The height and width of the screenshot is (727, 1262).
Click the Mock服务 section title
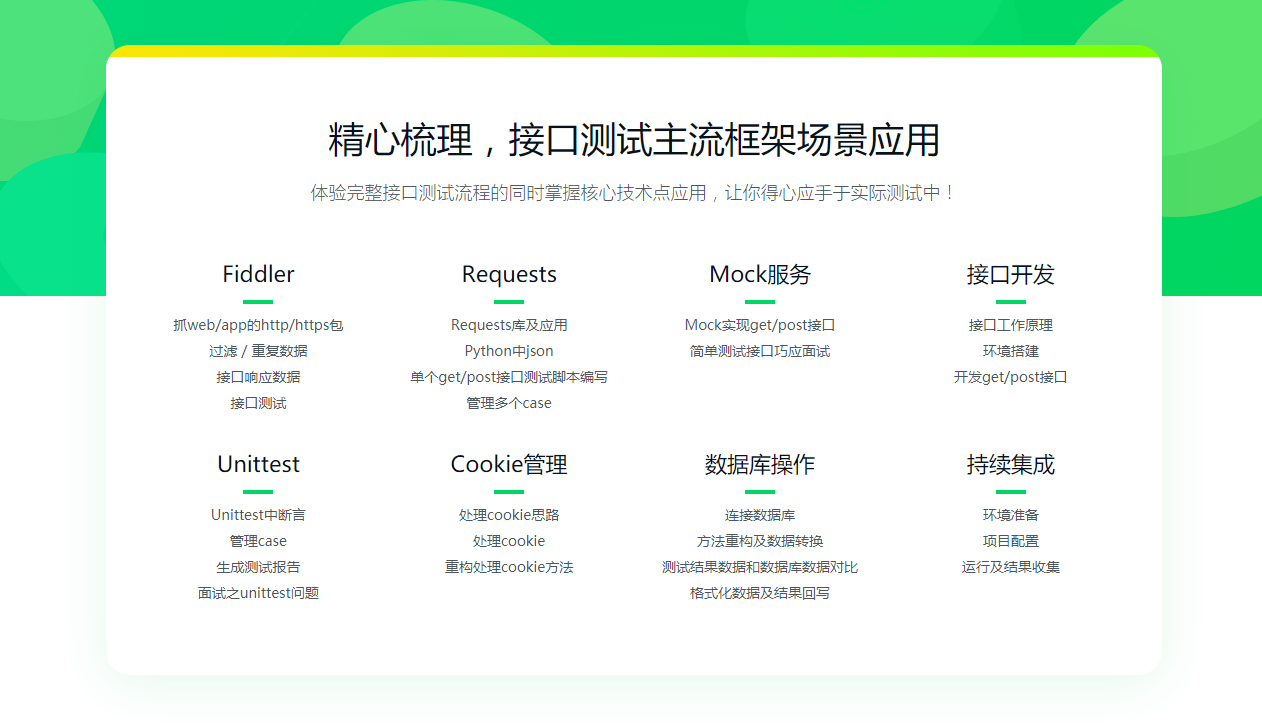[760, 274]
